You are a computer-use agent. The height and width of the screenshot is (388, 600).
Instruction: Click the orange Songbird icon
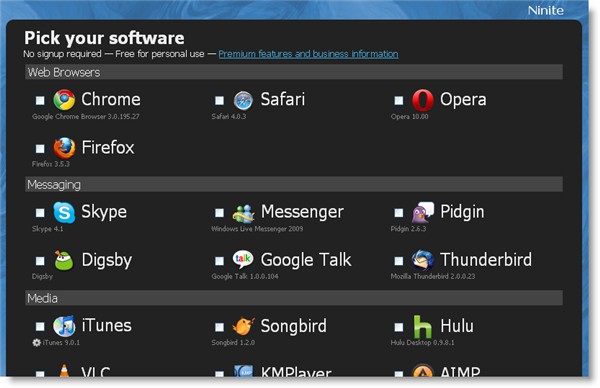243,326
